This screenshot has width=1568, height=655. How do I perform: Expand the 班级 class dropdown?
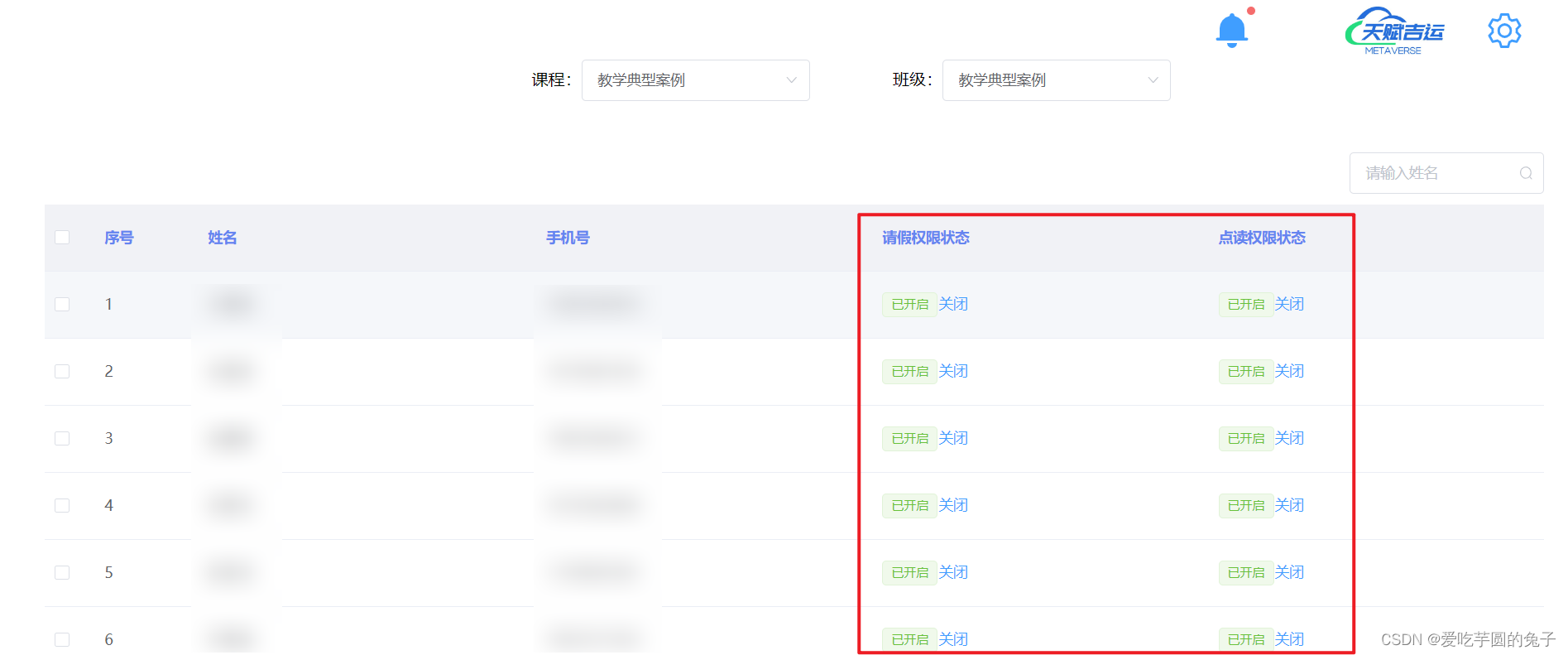(x=1056, y=80)
